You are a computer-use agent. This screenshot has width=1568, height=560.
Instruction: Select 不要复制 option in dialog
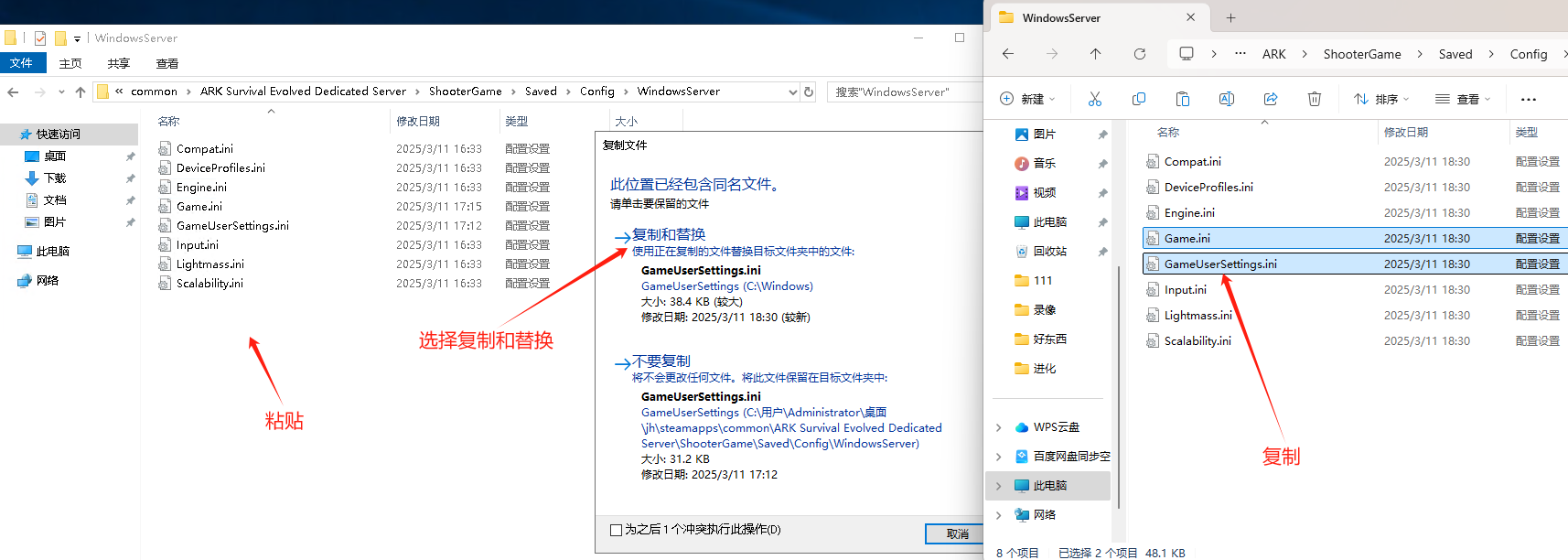point(660,361)
